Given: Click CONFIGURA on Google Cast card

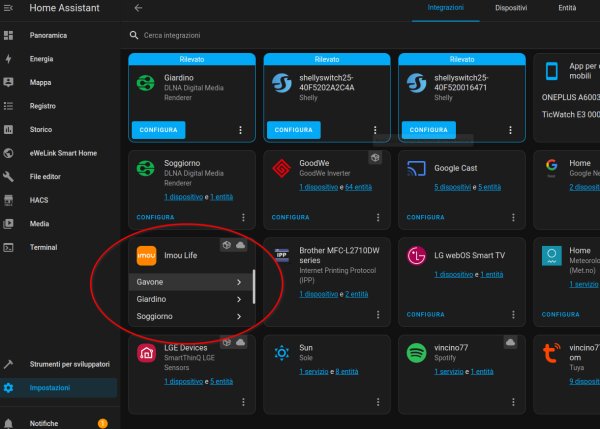Looking at the screenshot, I should [x=426, y=217].
